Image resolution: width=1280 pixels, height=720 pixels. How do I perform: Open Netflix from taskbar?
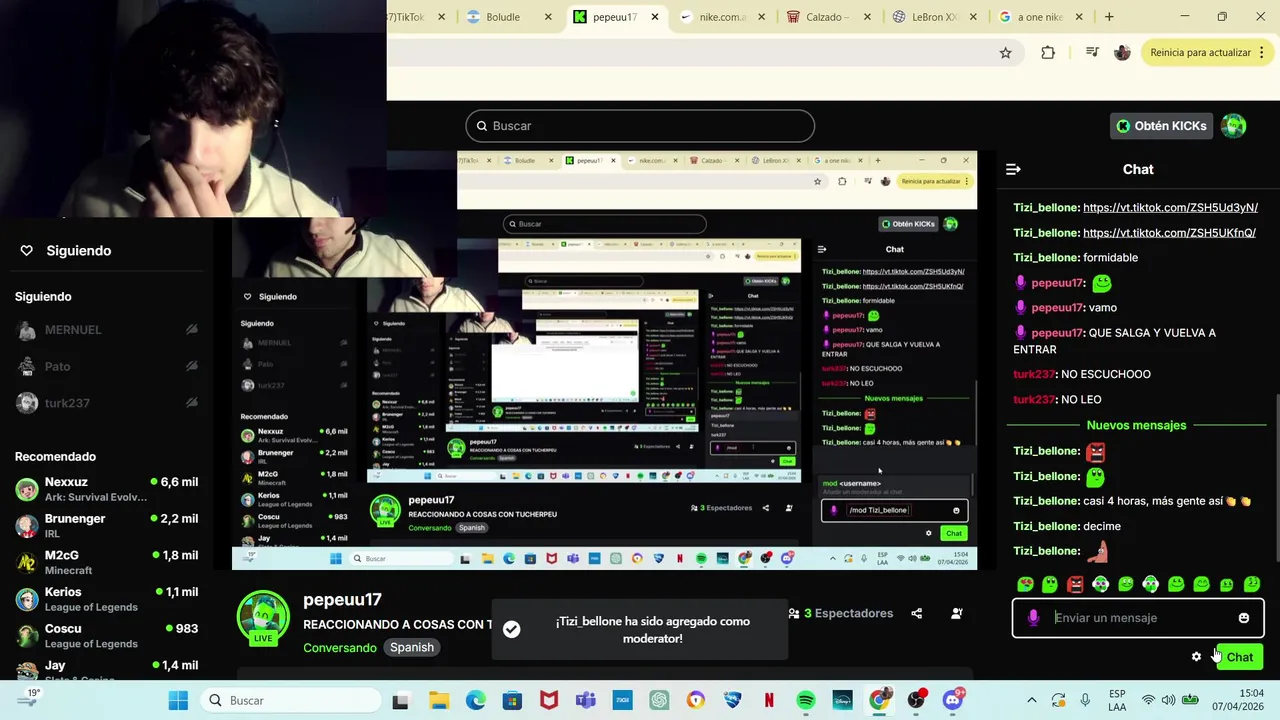point(769,701)
